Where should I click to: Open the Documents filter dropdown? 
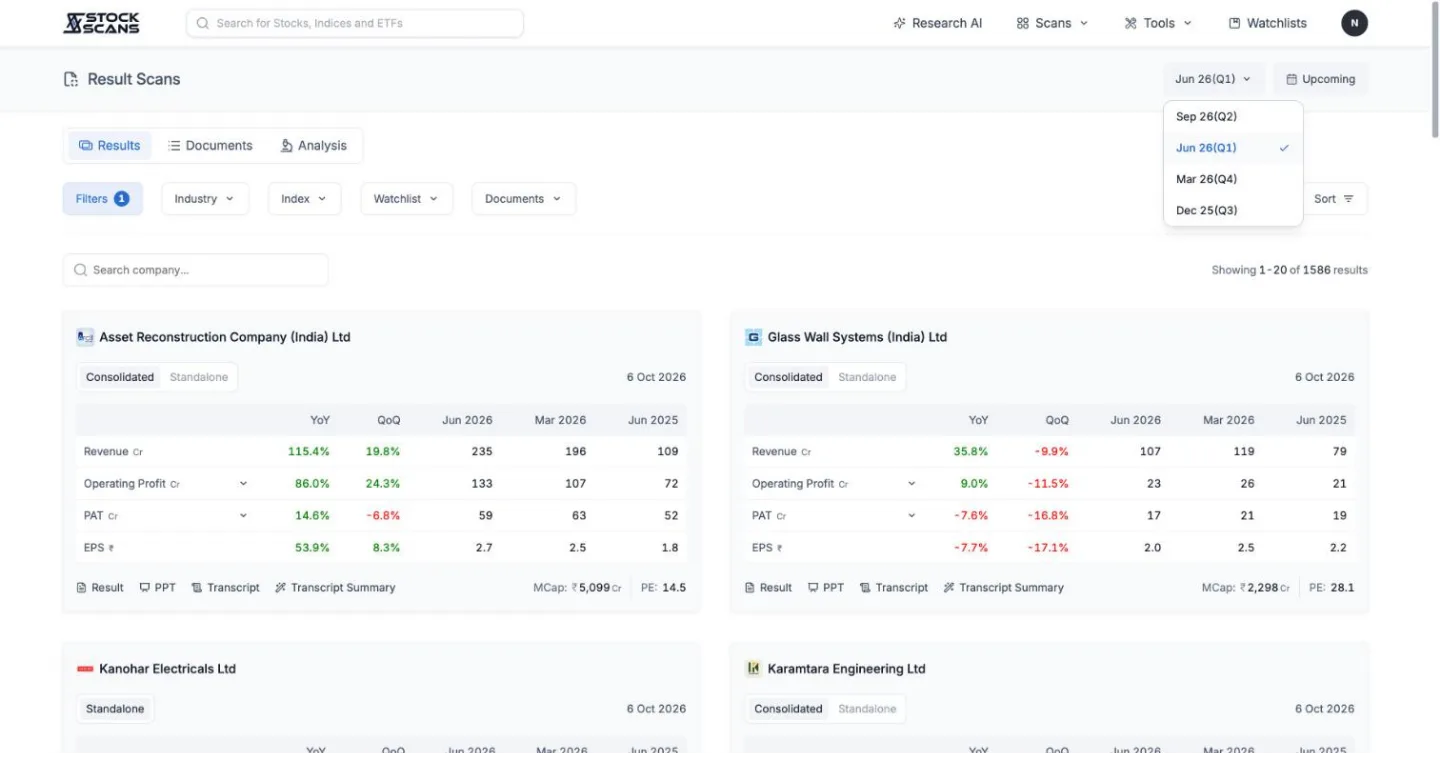click(523, 199)
